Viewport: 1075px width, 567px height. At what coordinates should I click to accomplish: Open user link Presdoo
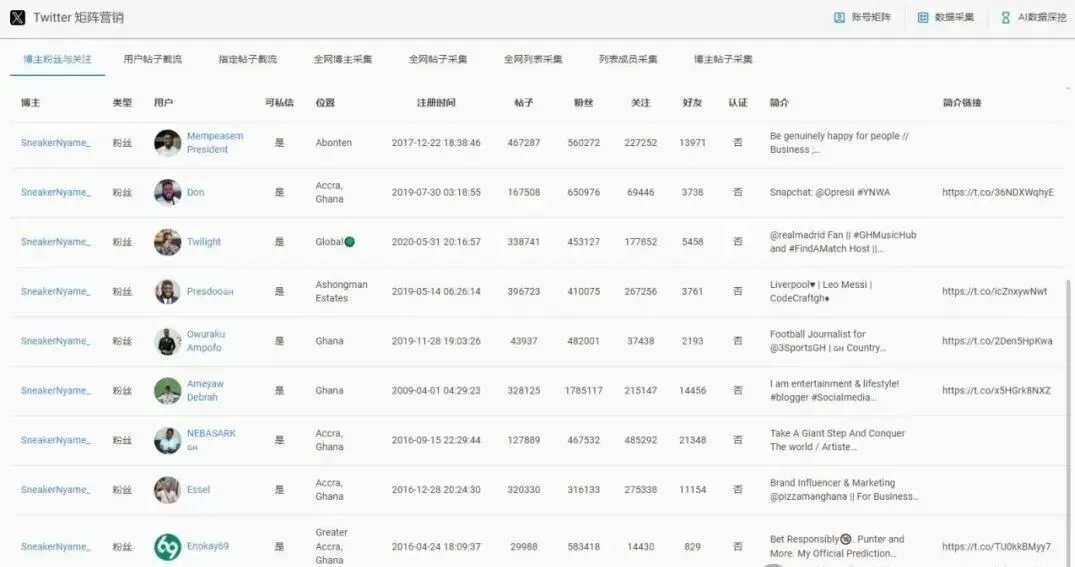pos(210,291)
